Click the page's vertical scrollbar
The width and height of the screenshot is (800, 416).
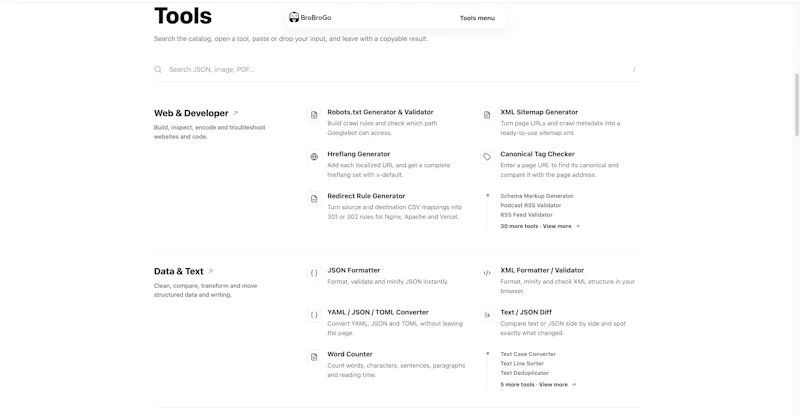797,105
